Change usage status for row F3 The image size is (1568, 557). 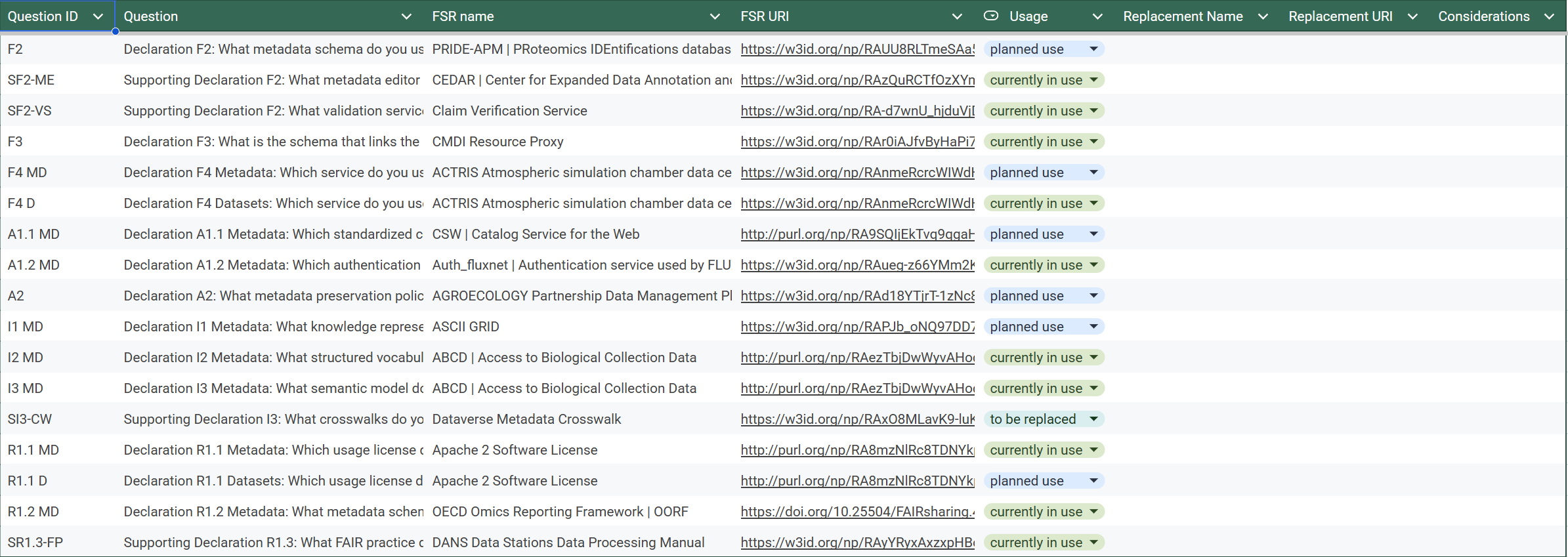pyautogui.click(x=1044, y=142)
